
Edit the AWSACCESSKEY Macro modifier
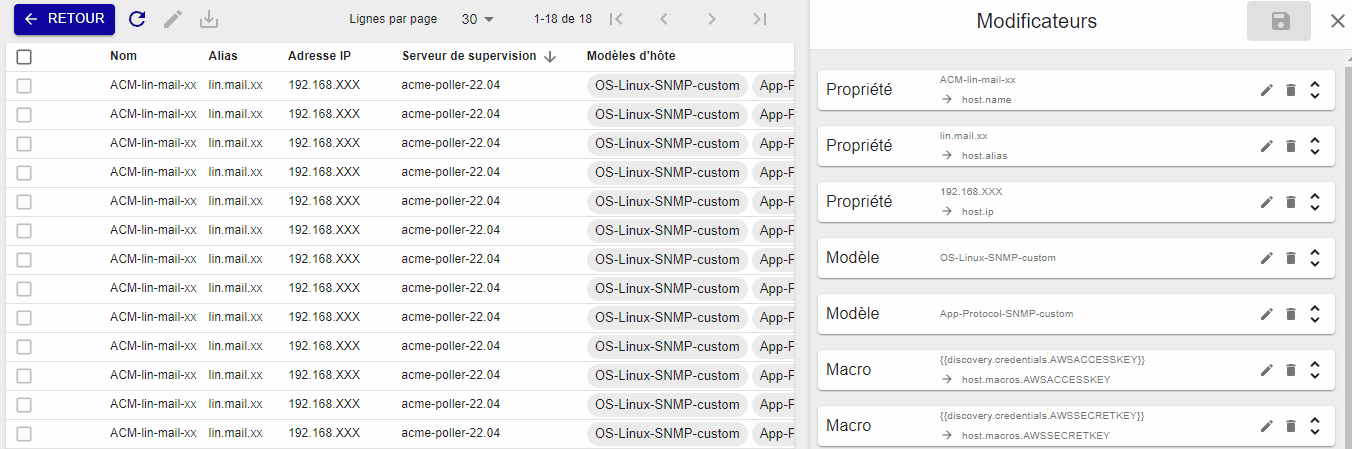(x=1266, y=370)
